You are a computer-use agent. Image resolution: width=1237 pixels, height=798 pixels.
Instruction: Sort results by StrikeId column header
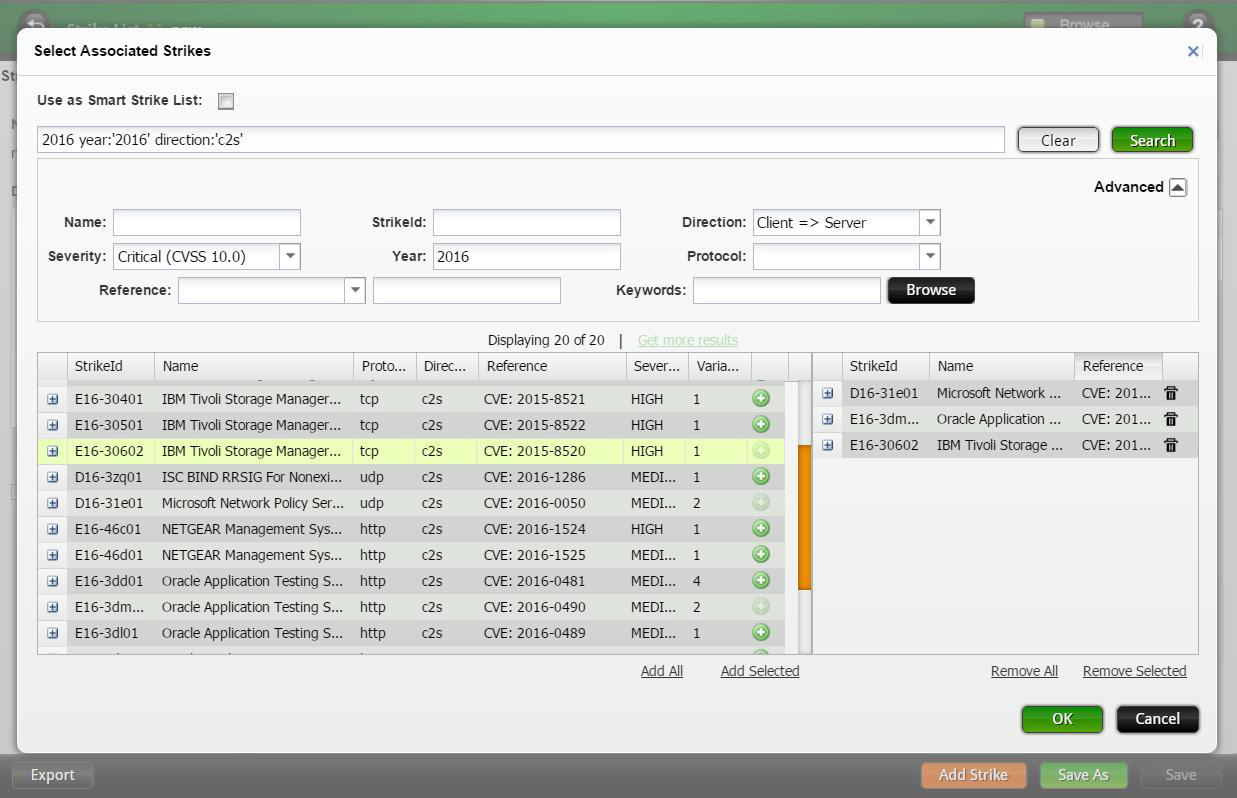(110, 367)
